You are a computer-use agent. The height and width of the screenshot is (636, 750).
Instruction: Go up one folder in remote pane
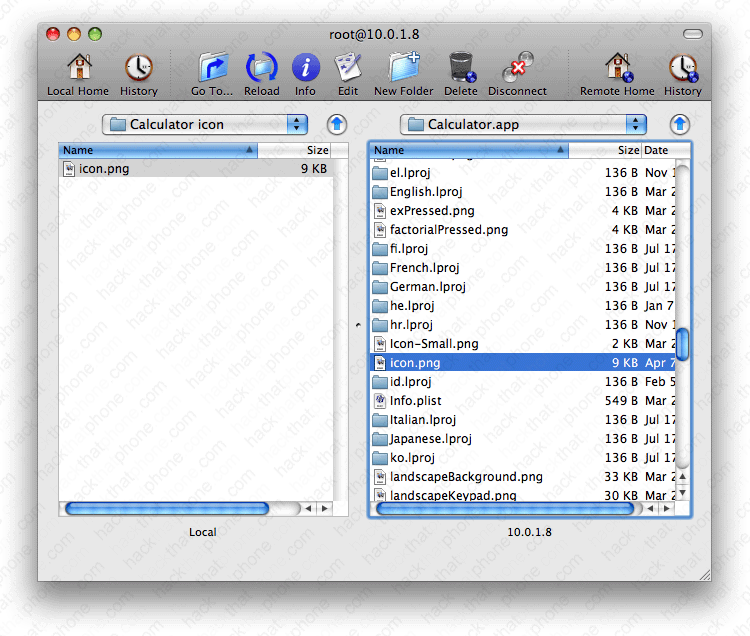pos(680,124)
